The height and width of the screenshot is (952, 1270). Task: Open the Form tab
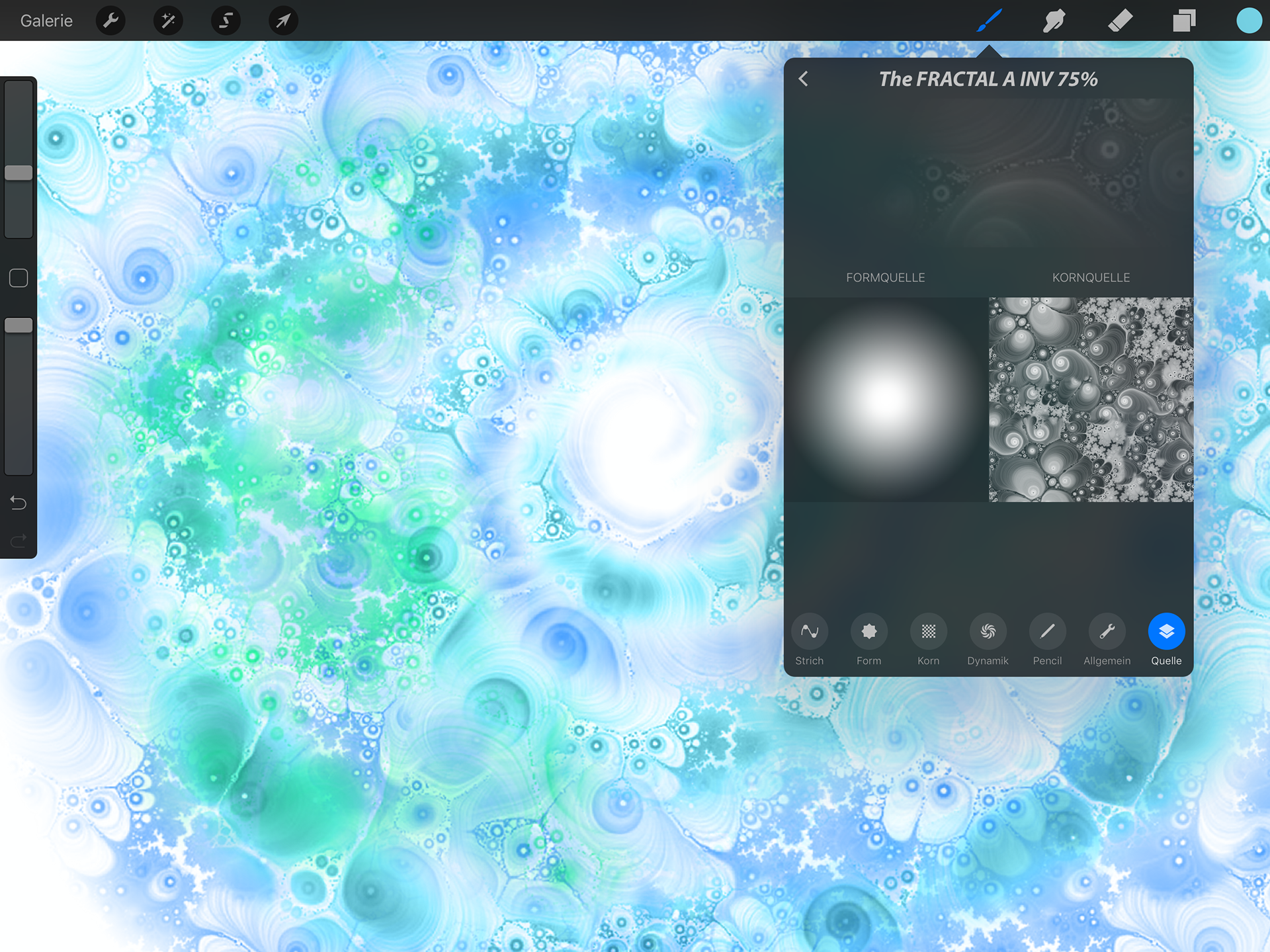click(x=868, y=640)
